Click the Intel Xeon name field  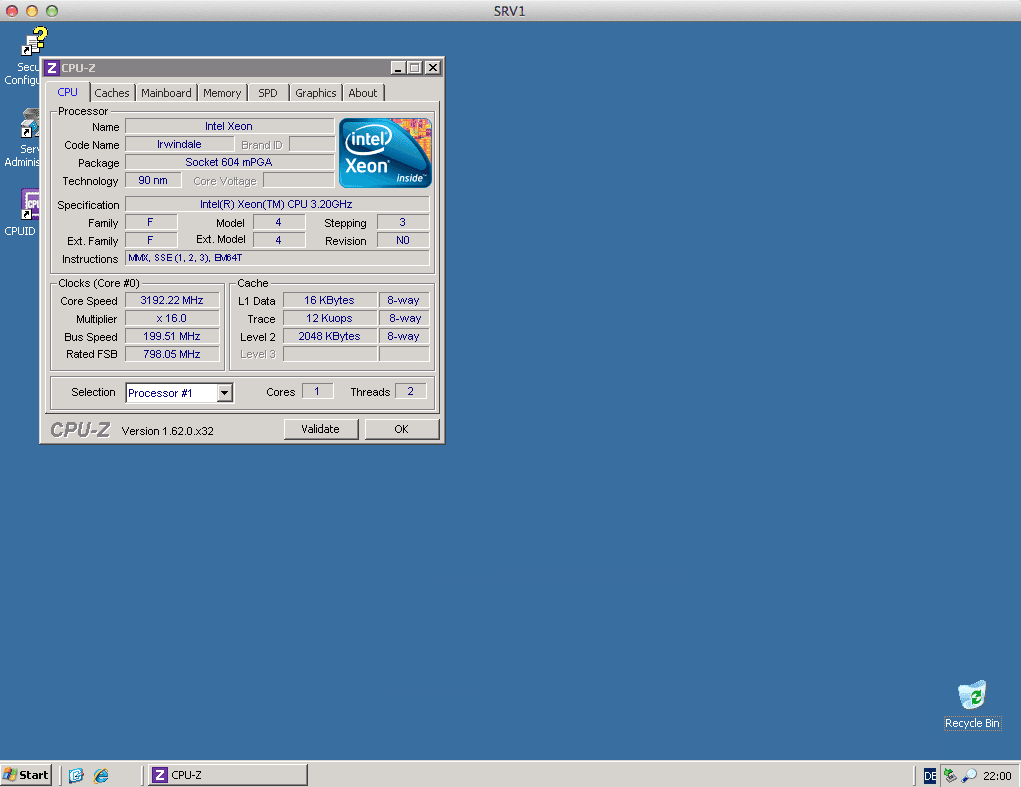pos(229,126)
